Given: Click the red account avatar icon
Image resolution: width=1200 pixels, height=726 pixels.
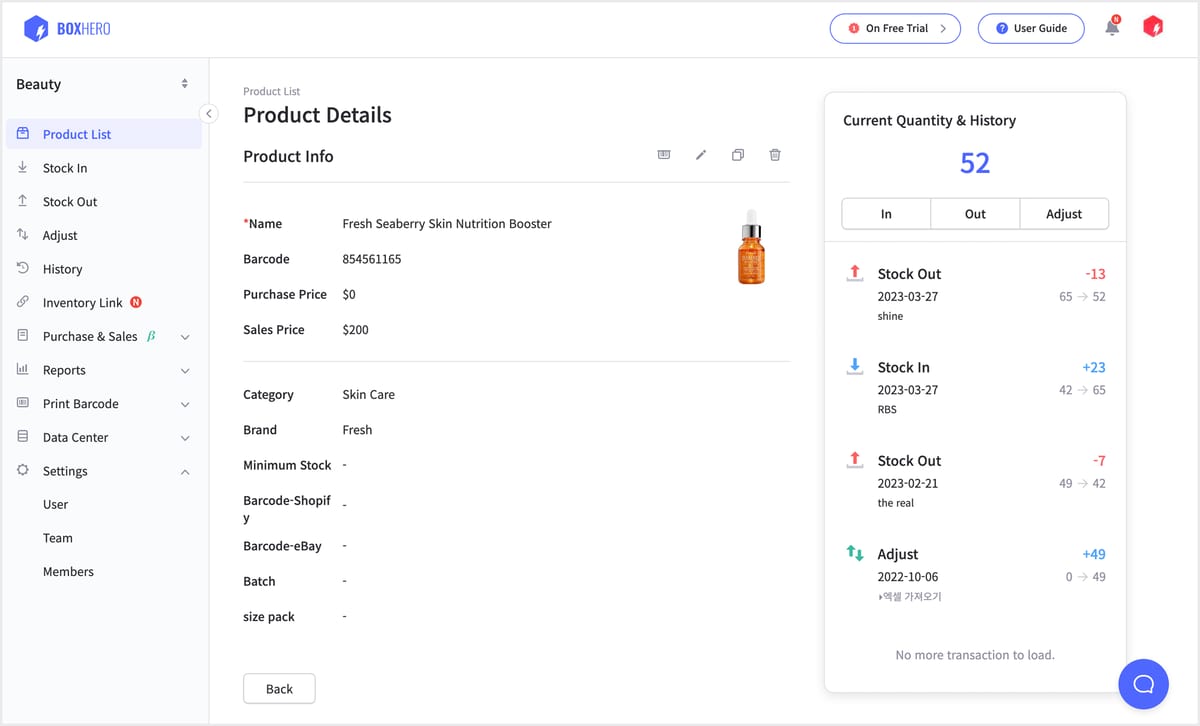Looking at the screenshot, I should [1153, 28].
